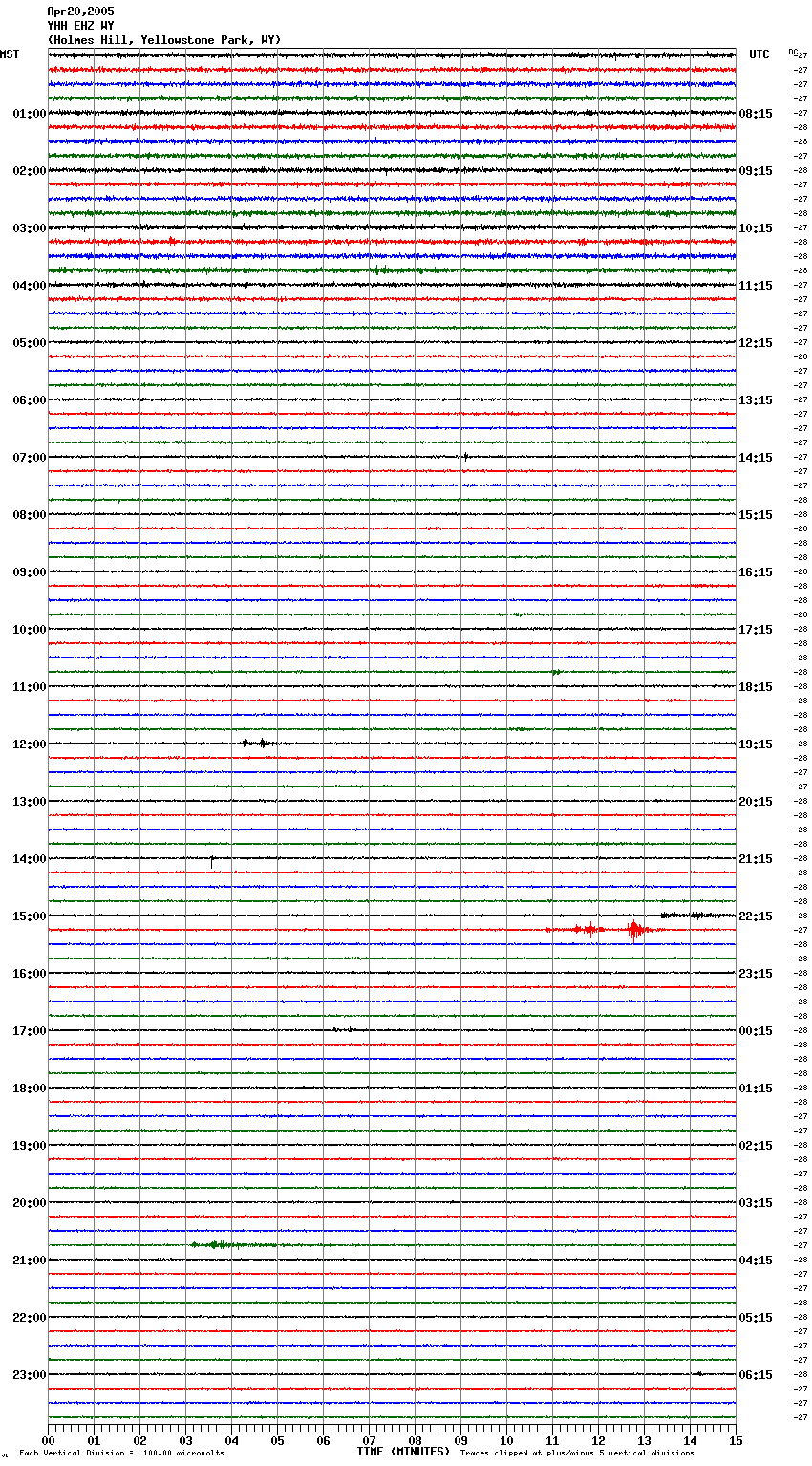Click the 14:15 UTC time label

click(x=756, y=458)
